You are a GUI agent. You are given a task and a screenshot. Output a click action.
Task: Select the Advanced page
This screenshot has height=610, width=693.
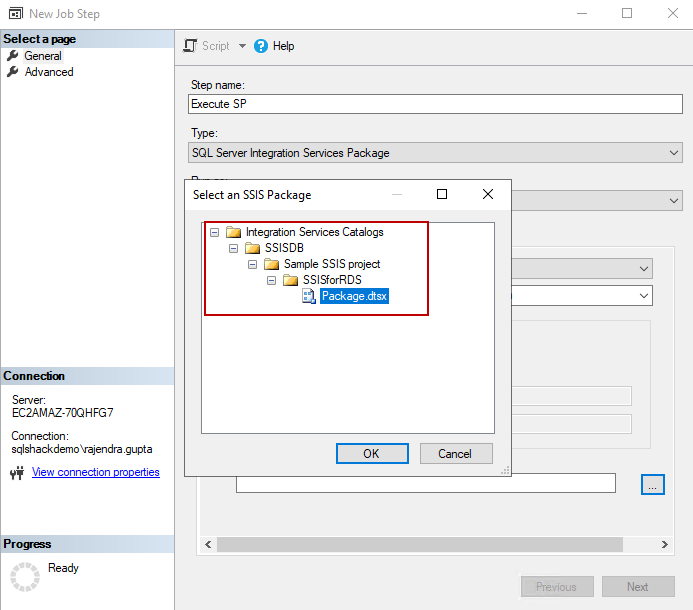point(49,72)
